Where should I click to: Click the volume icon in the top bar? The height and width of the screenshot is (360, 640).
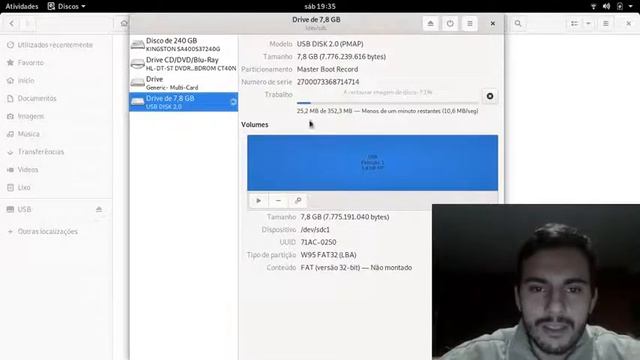click(x=607, y=6)
